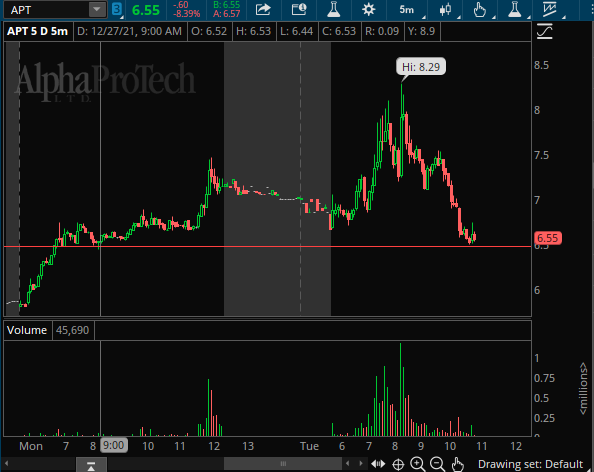Click the <millions> volume axis label
The width and height of the screenshot is (594, 472).
(583, 388)
